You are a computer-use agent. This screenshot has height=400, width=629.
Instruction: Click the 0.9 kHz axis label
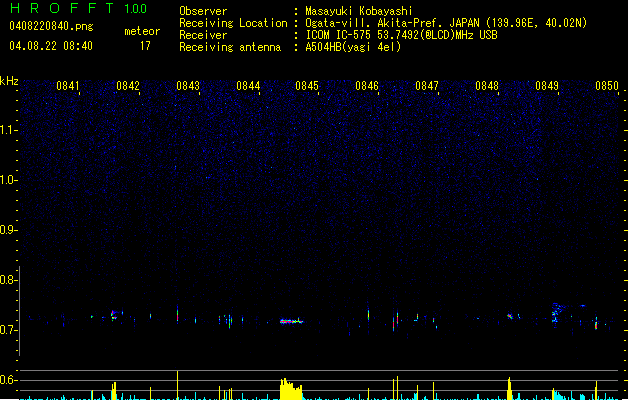point(8,230)
